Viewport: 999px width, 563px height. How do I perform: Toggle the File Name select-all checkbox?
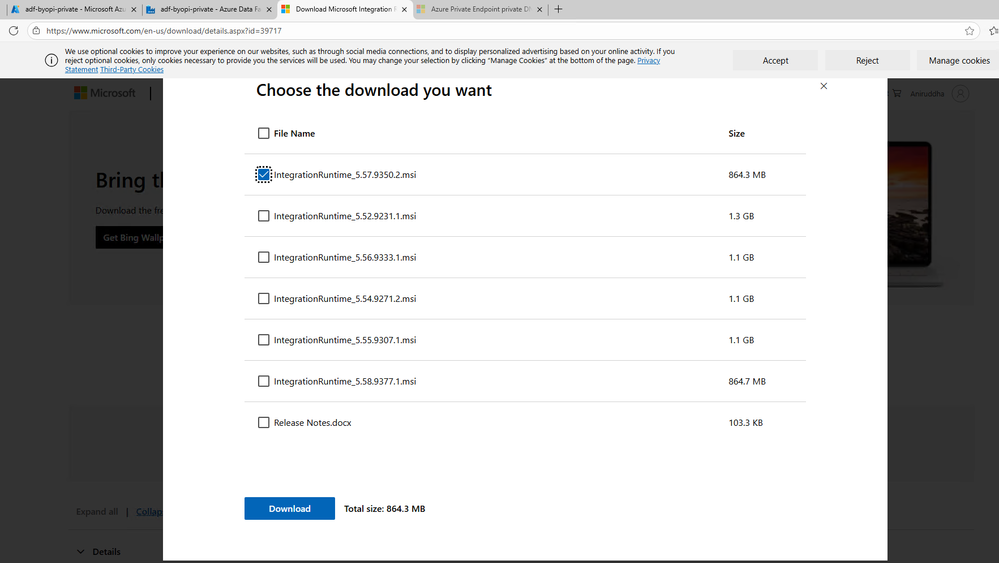pyautogui.click(x=263, y=133)
